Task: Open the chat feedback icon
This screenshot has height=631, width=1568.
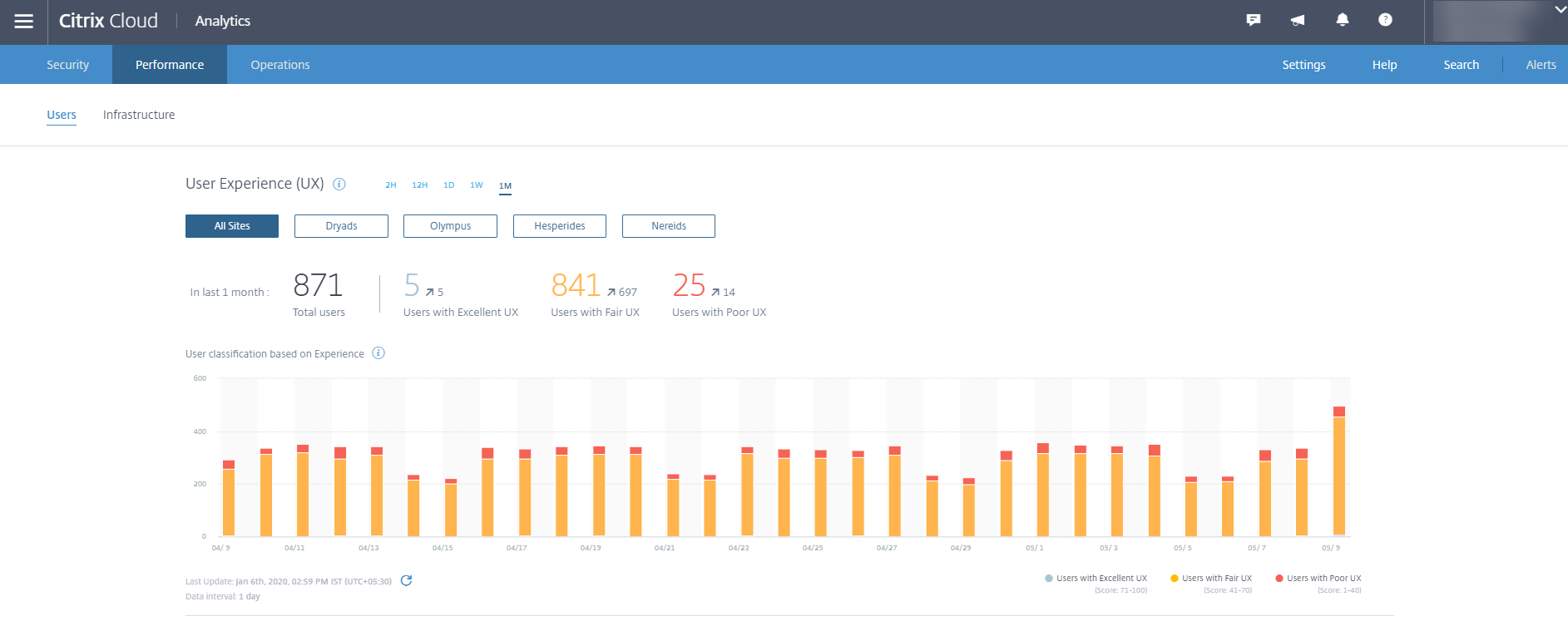Action: click(x=1254, y=20)
